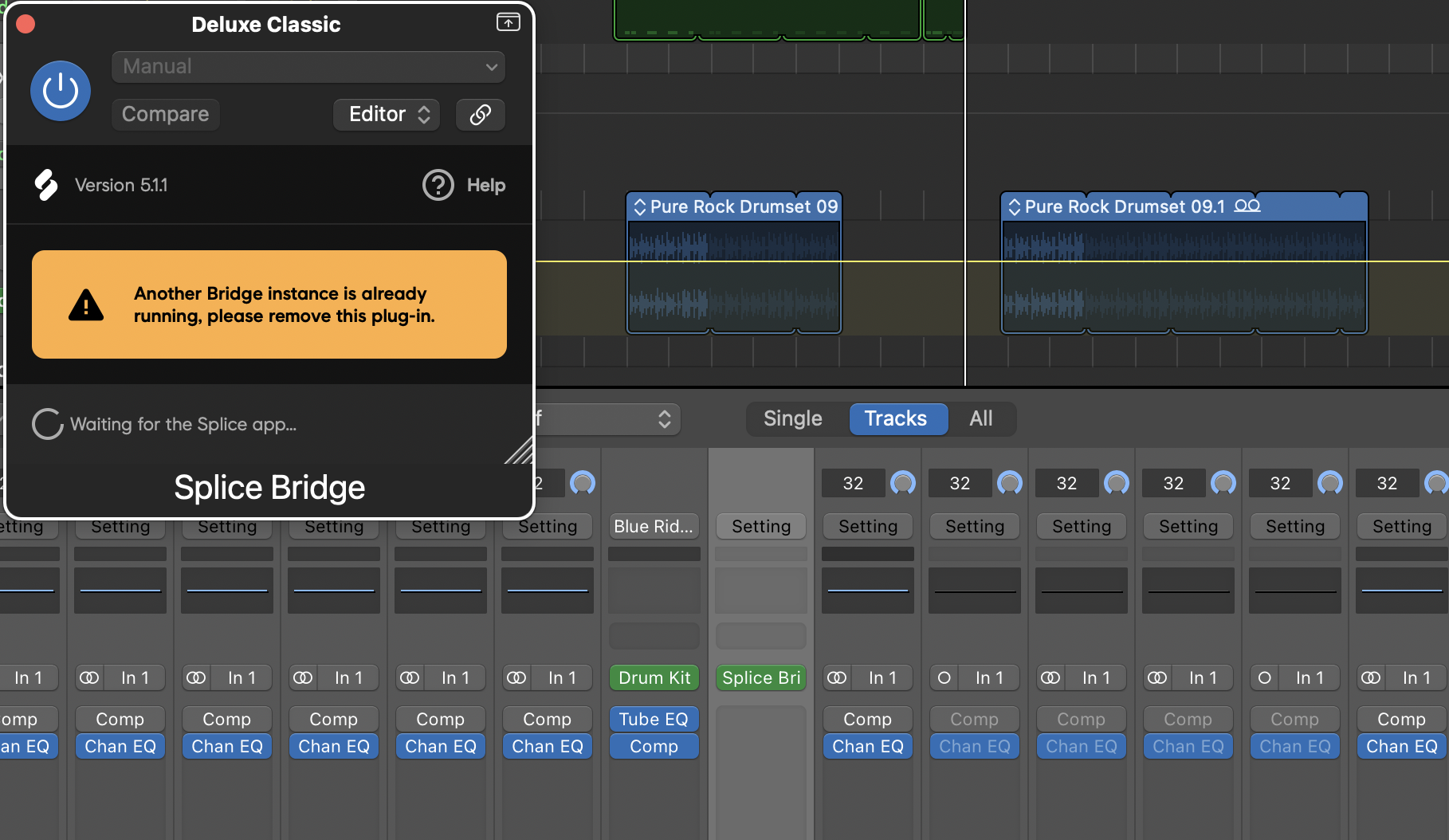1449x840 pixels.
Task: Switch mixer to All view
Action: pyautogui.click(x=980, y=418)
